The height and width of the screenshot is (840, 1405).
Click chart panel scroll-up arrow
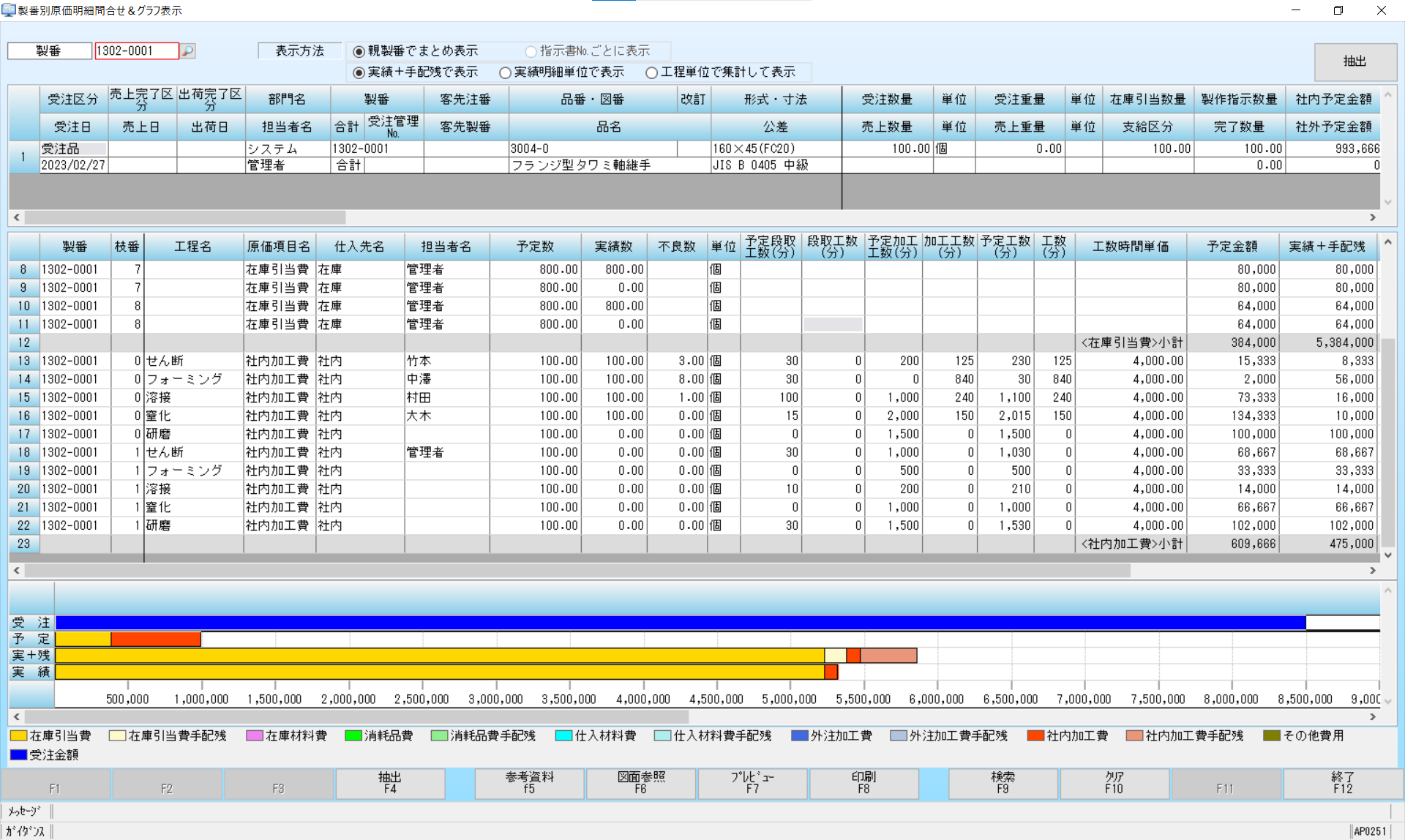[1387, 590]
